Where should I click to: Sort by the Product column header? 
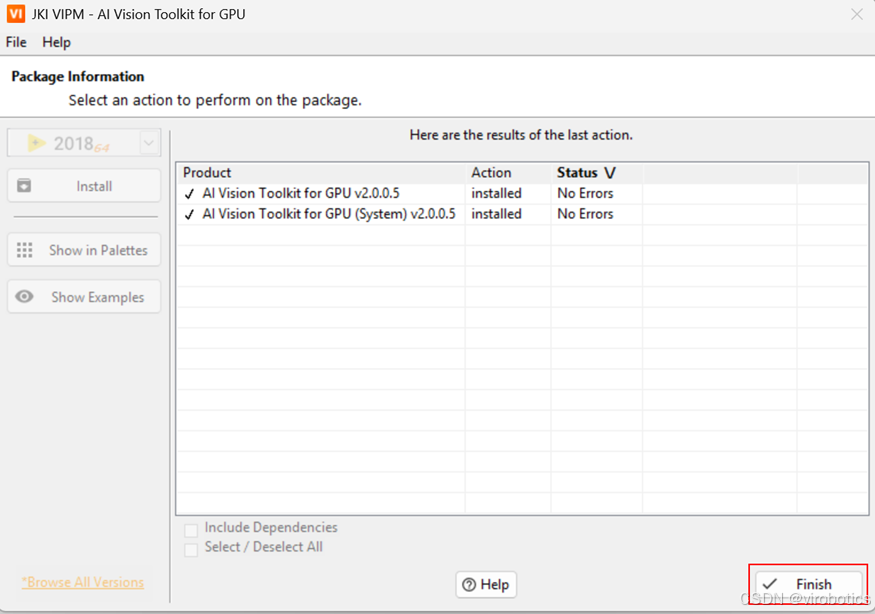321,172
